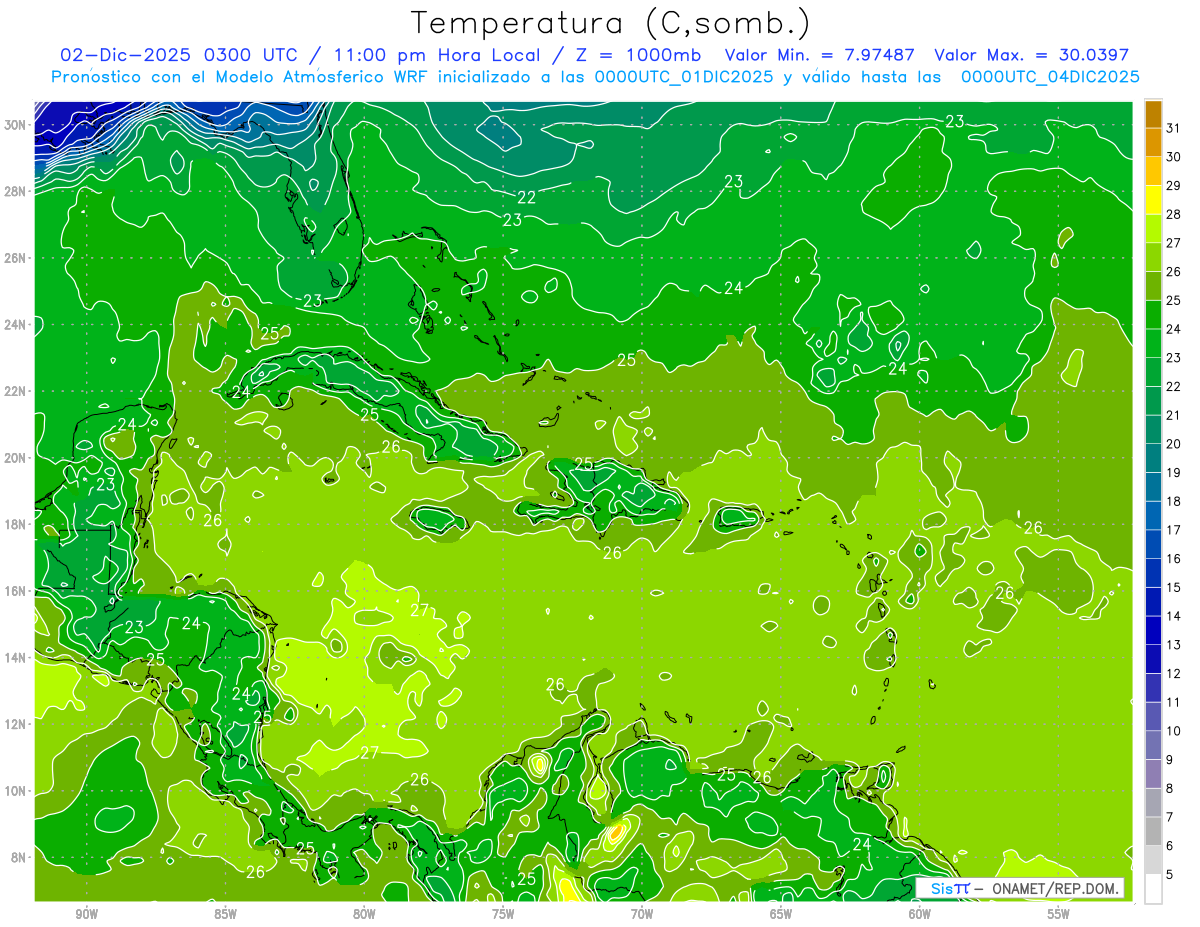
Task: Click the colorbar label 31
Action: pyautogui.click(x=1174, y=128)
